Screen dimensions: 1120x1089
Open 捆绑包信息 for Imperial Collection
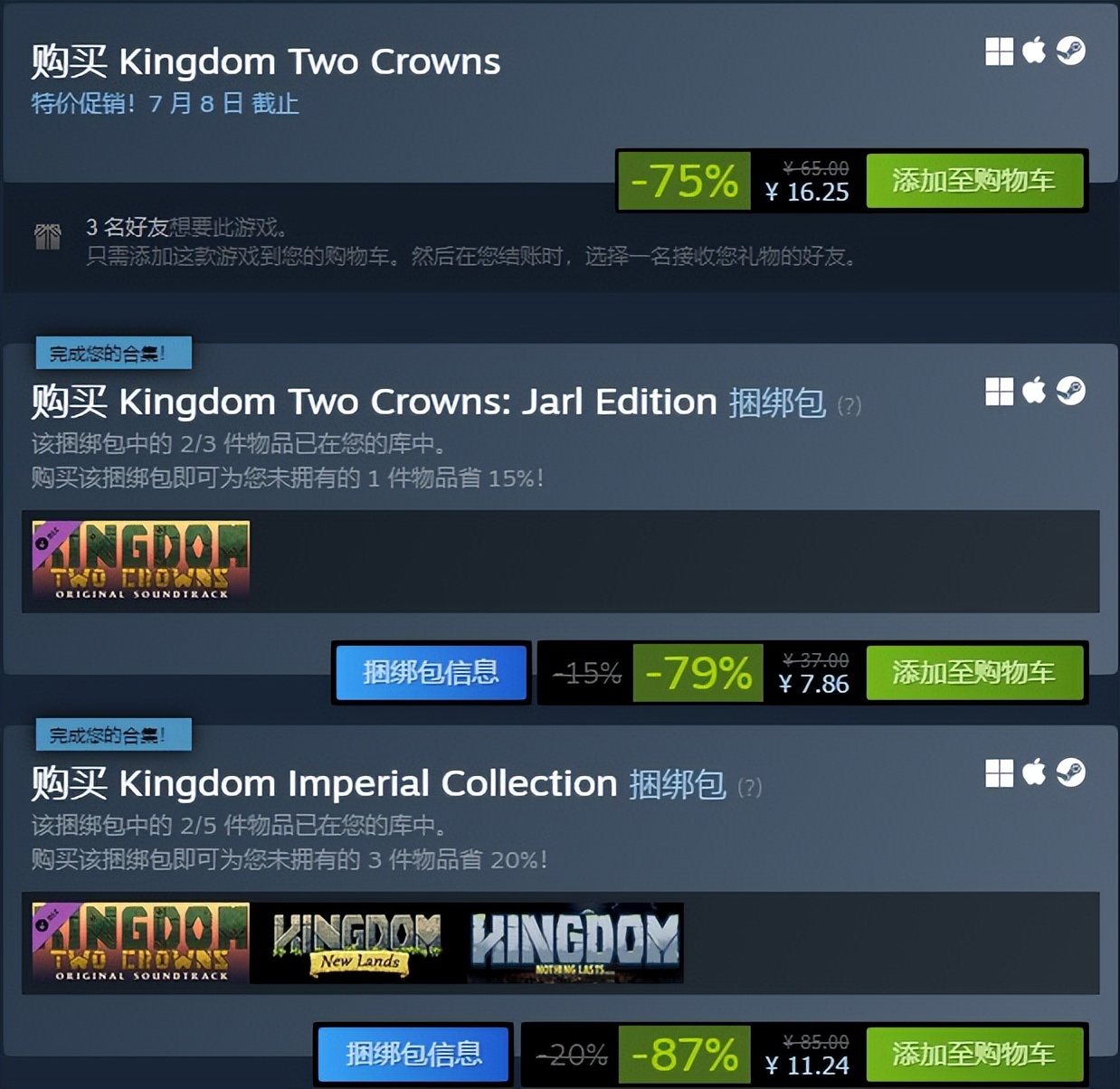pyautogui.click(x=413, y=1054)
